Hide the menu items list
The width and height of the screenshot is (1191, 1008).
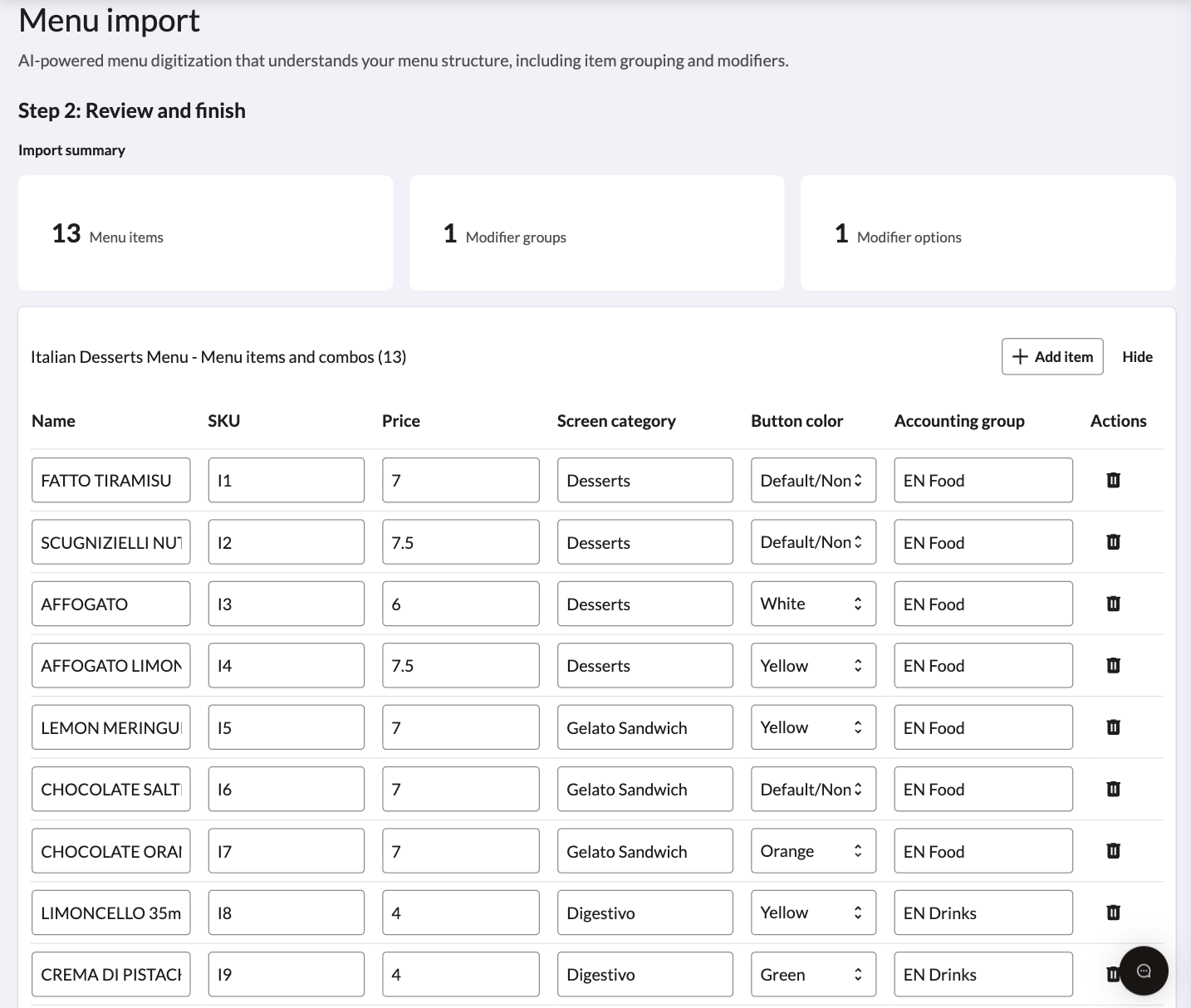tap(1137, 356)
